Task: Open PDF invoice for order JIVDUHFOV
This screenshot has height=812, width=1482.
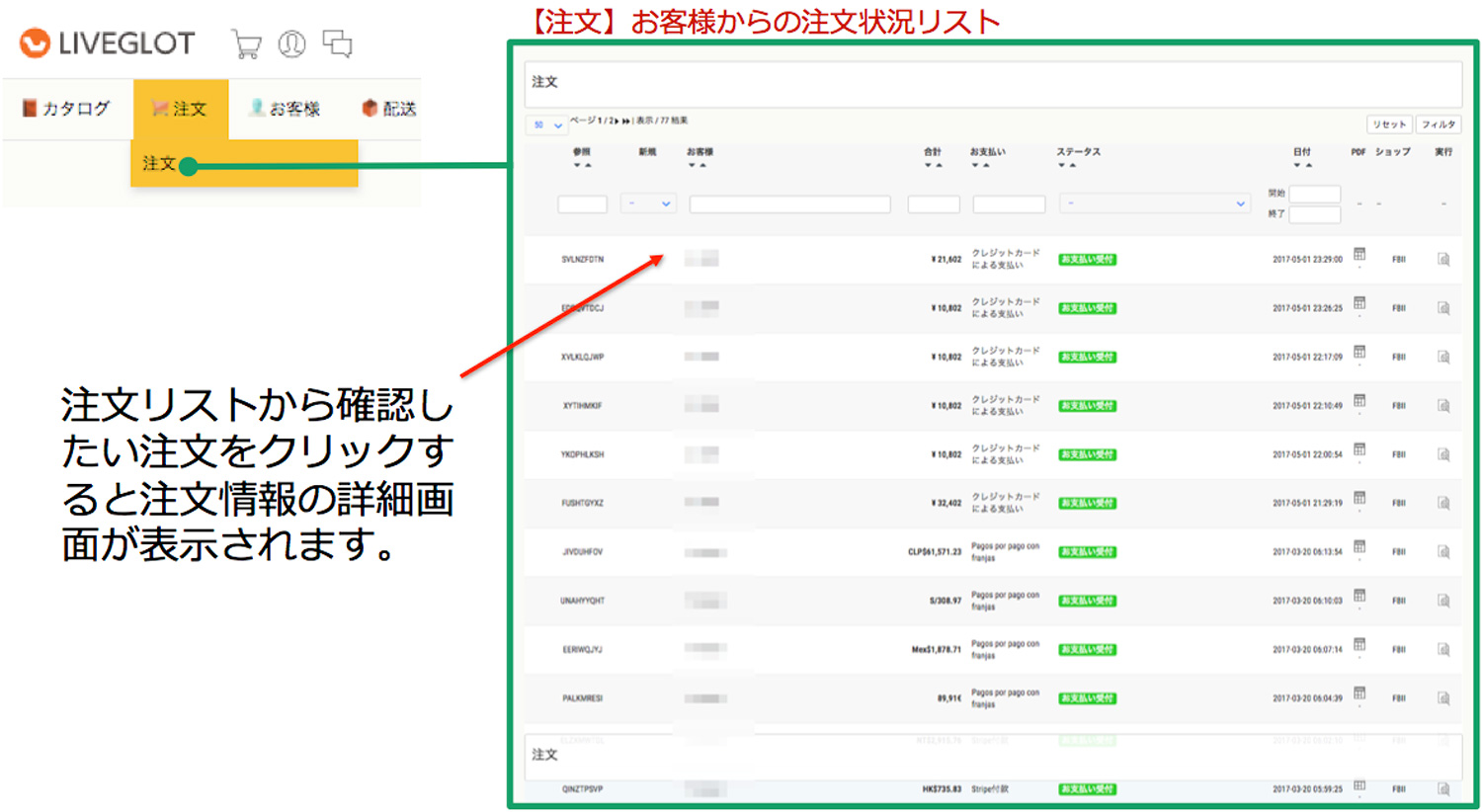Action: pos(1359,547)
